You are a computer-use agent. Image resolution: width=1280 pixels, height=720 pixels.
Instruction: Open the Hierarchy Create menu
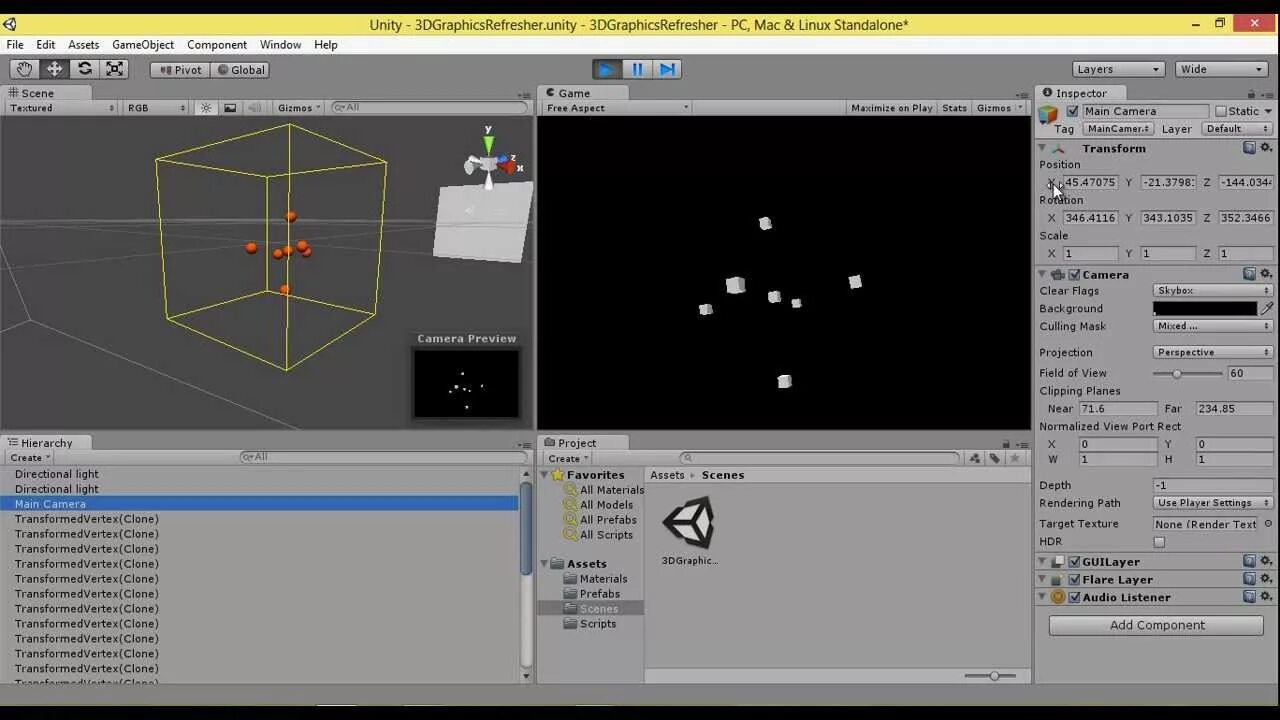[x=30, y=458]
